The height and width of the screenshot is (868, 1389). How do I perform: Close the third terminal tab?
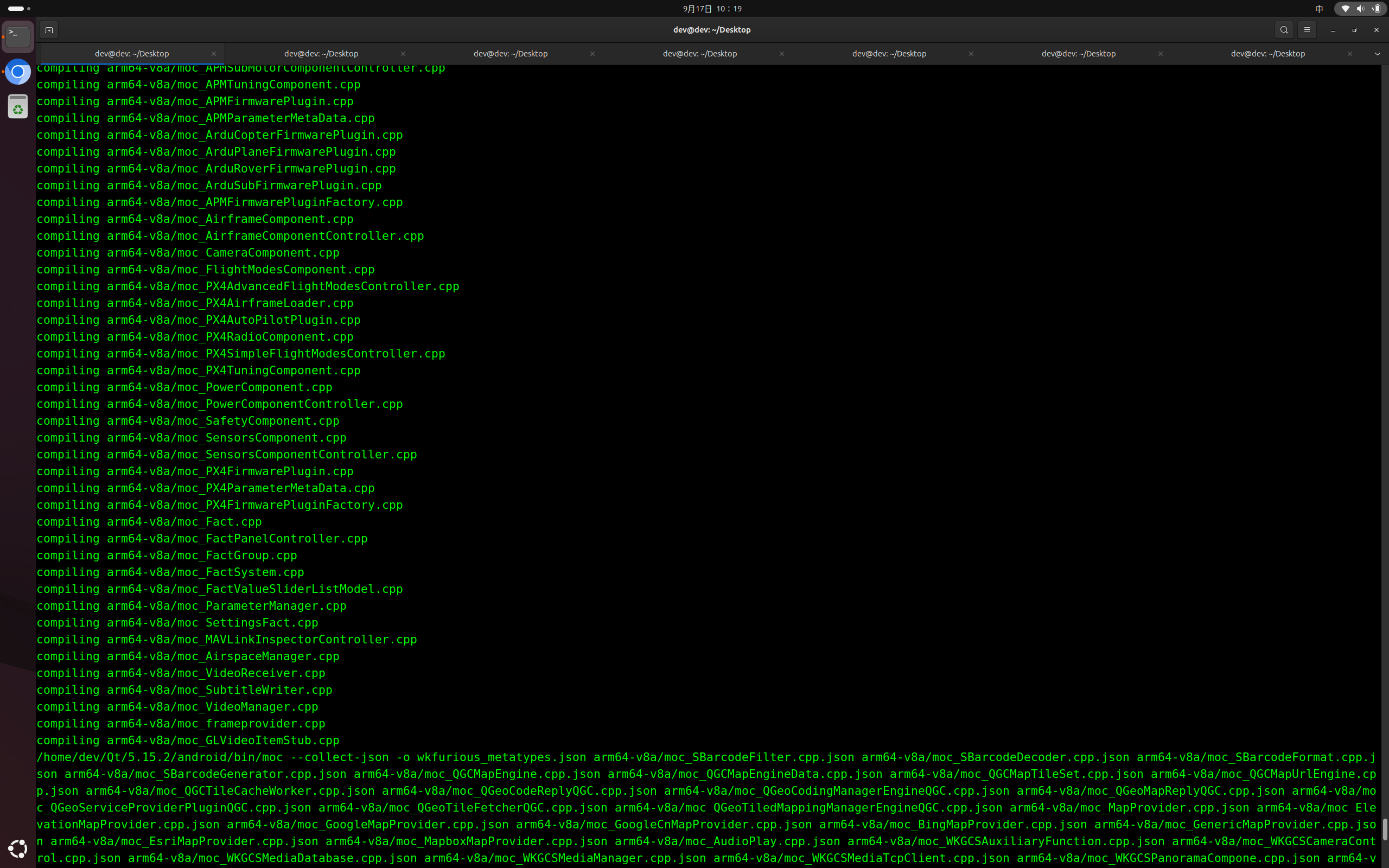click(592, 53)
